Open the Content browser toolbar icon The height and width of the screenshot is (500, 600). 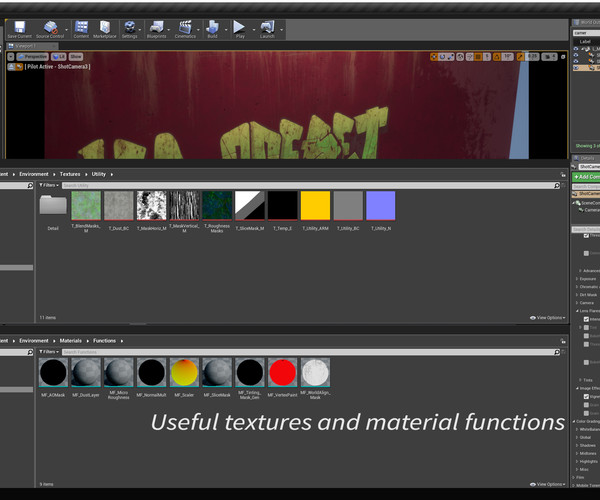(x=81, y=29)
